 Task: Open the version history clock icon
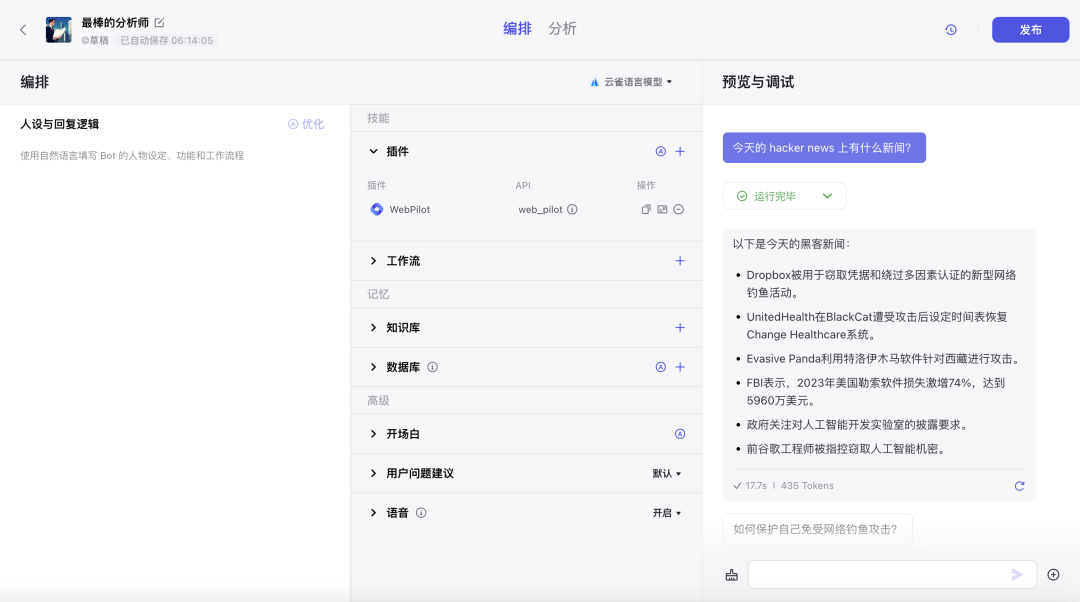[x=951, y=30]
